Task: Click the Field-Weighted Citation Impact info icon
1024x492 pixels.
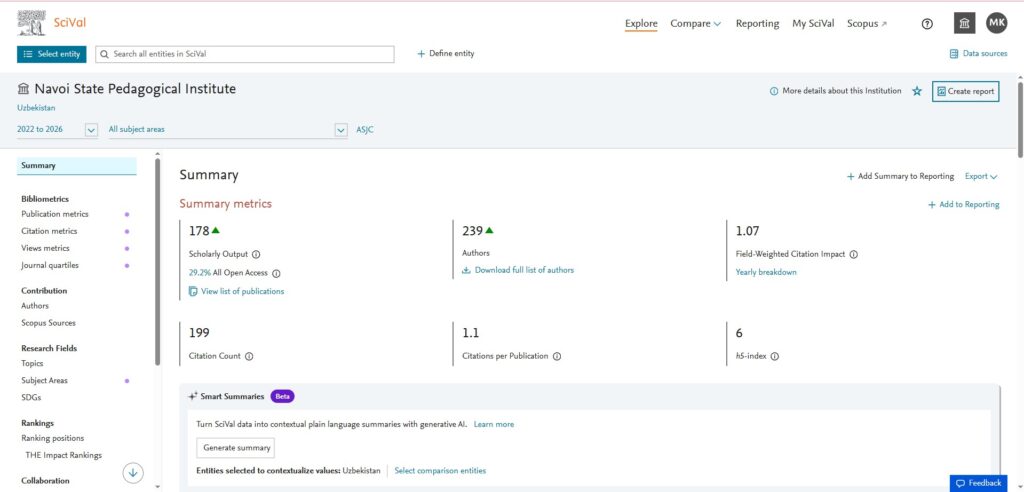Action: click(853, 254)
